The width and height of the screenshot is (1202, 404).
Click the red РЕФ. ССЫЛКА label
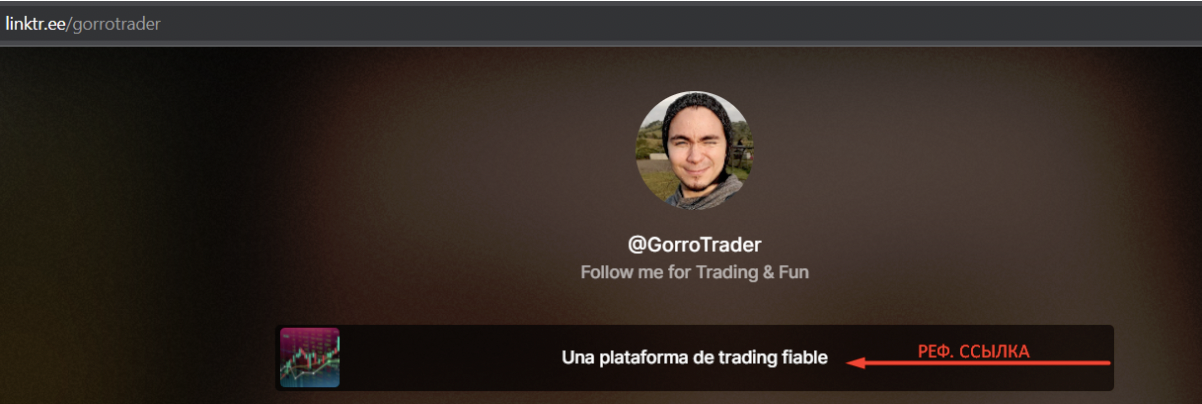click(973, 351)
